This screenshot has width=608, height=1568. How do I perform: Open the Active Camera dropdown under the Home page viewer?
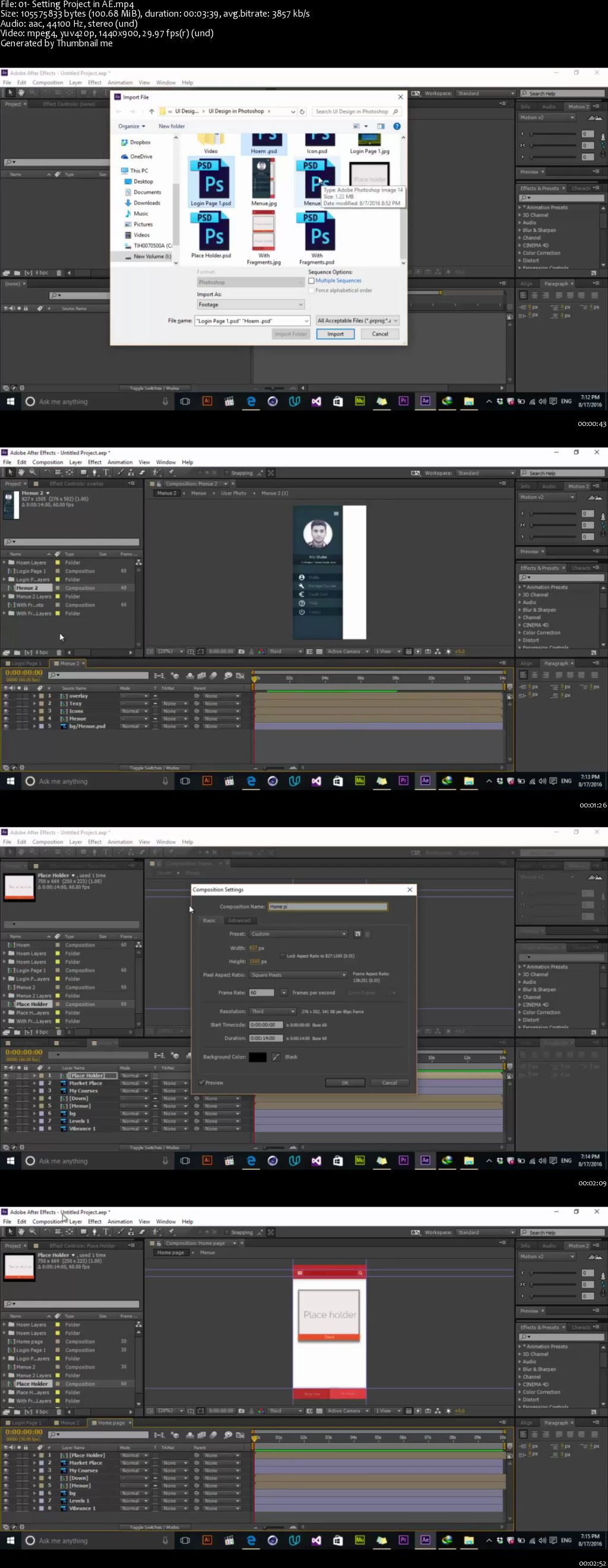(x=348, y=1410)
